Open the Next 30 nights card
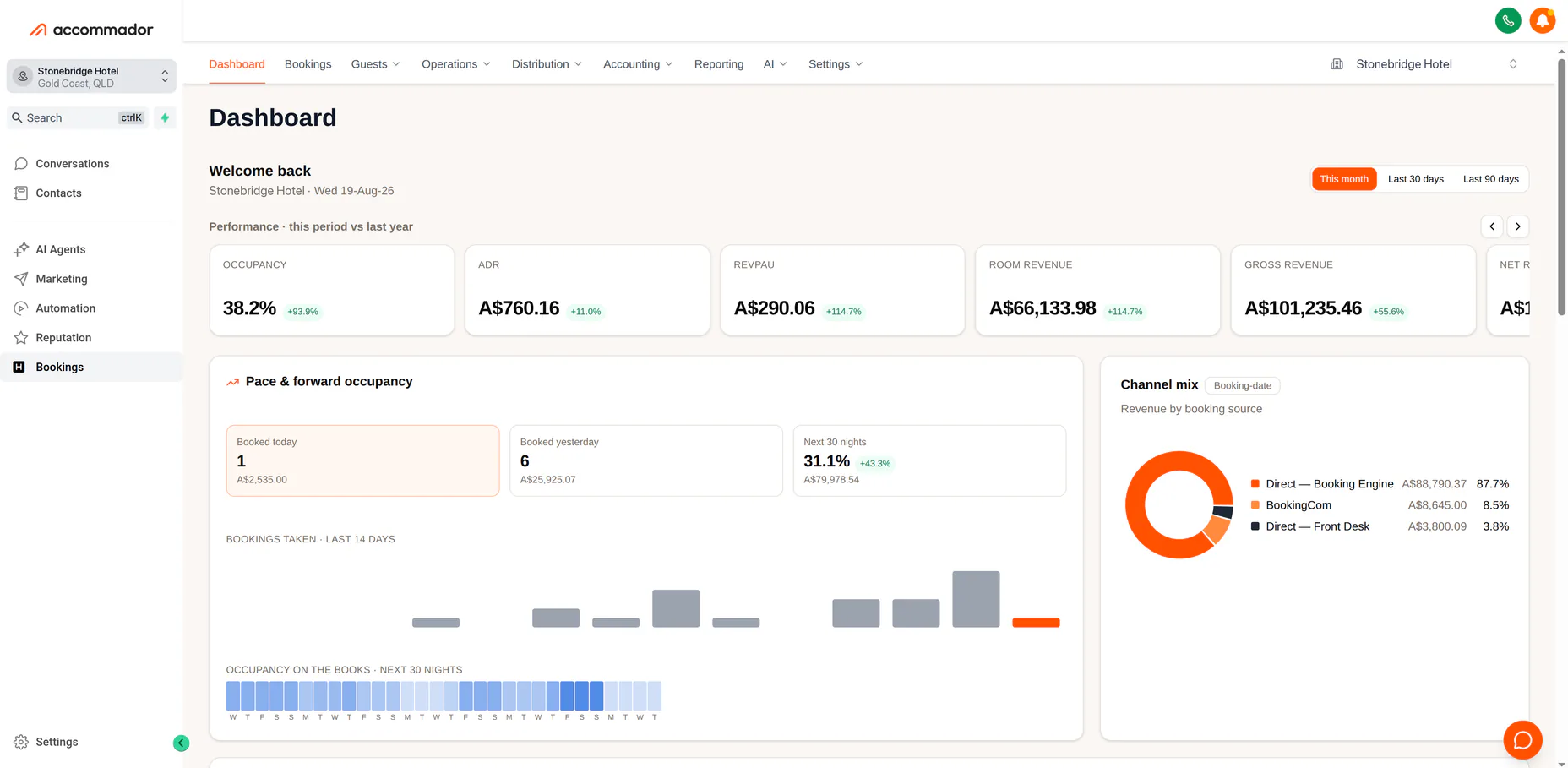 click(929, 460)
